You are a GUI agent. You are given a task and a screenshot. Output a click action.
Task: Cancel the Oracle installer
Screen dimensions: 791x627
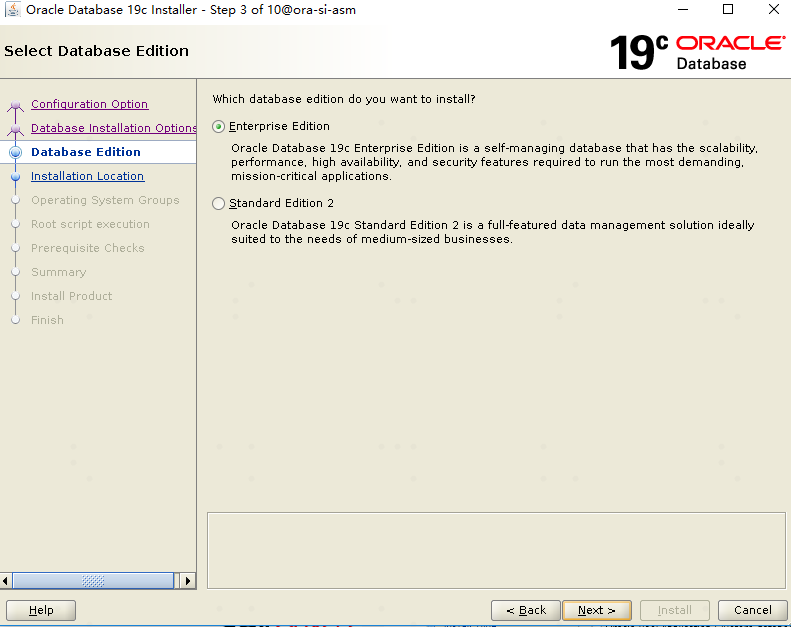coord(752,610)
